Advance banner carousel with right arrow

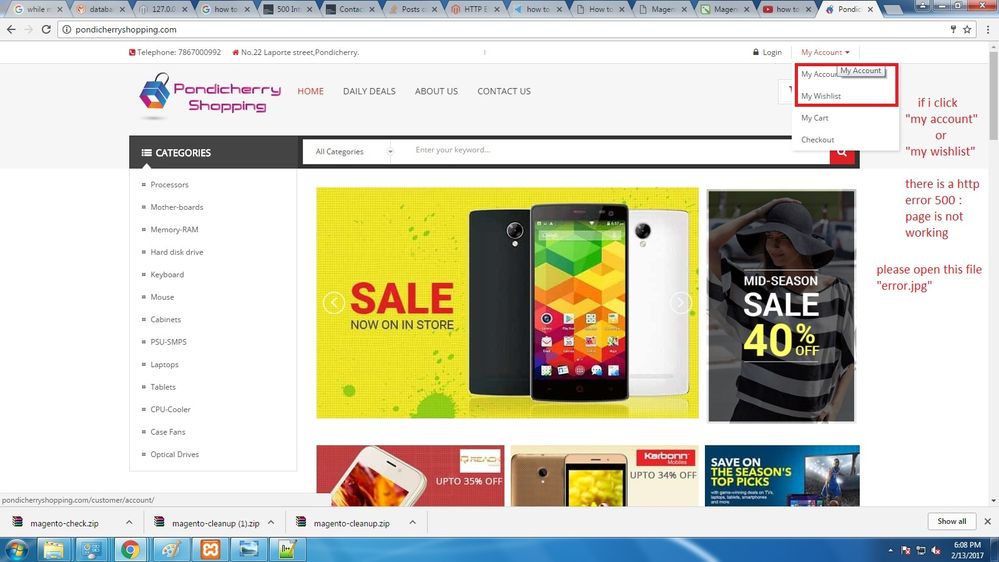click(681, 303)
